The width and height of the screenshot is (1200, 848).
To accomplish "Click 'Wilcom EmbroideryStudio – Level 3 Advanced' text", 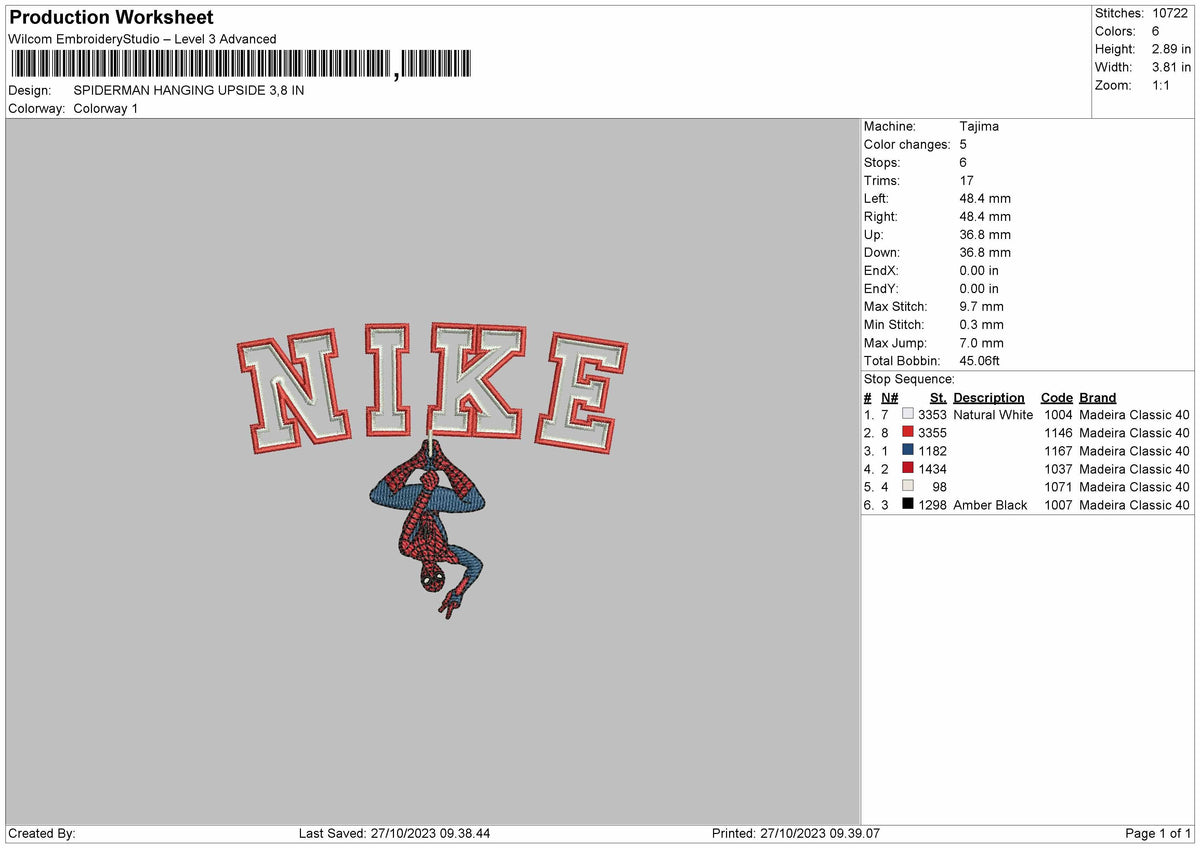I will pyautogui.click(x=142, y=39).
